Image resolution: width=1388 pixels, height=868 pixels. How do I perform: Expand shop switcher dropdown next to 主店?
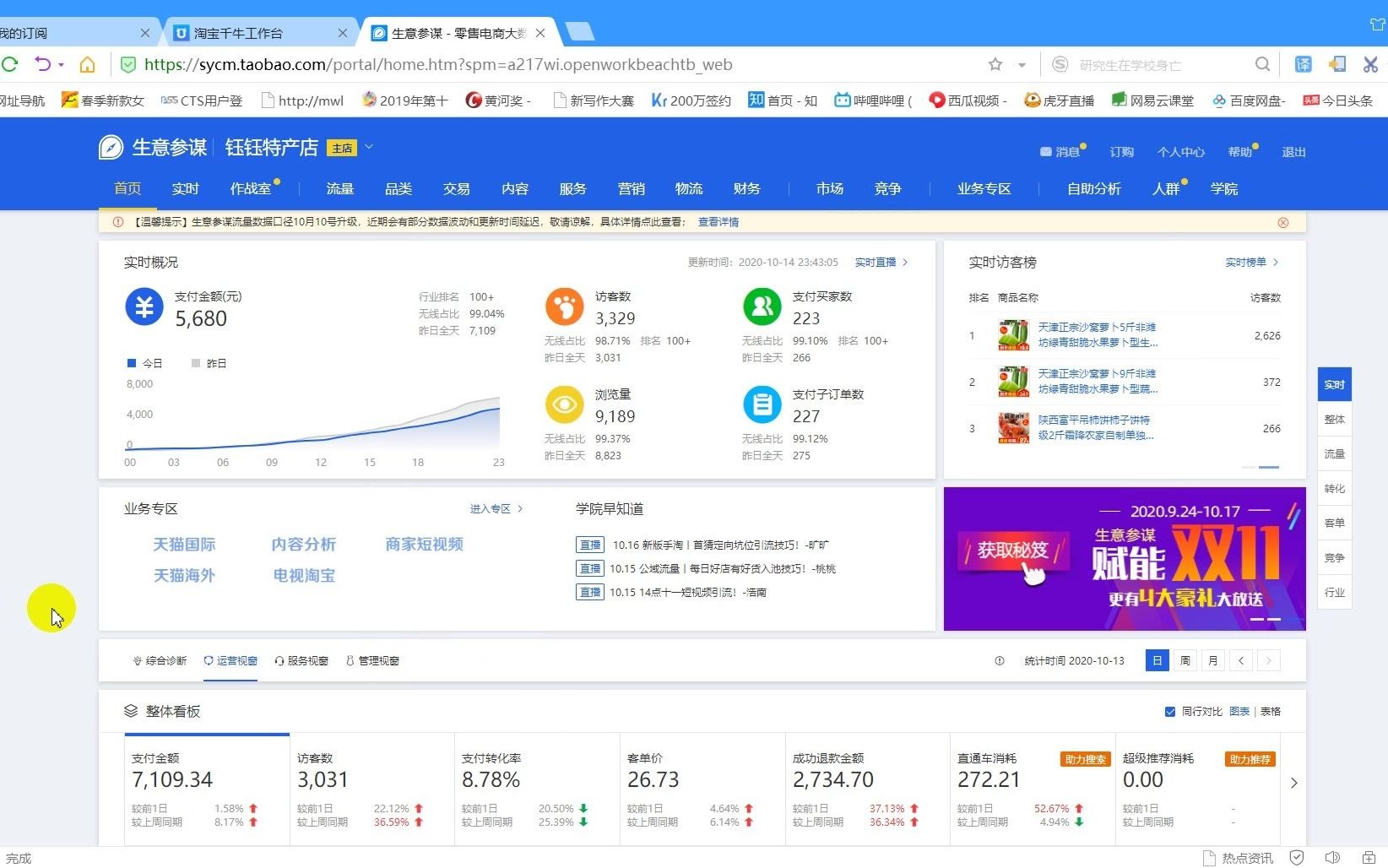coord(369,147)
